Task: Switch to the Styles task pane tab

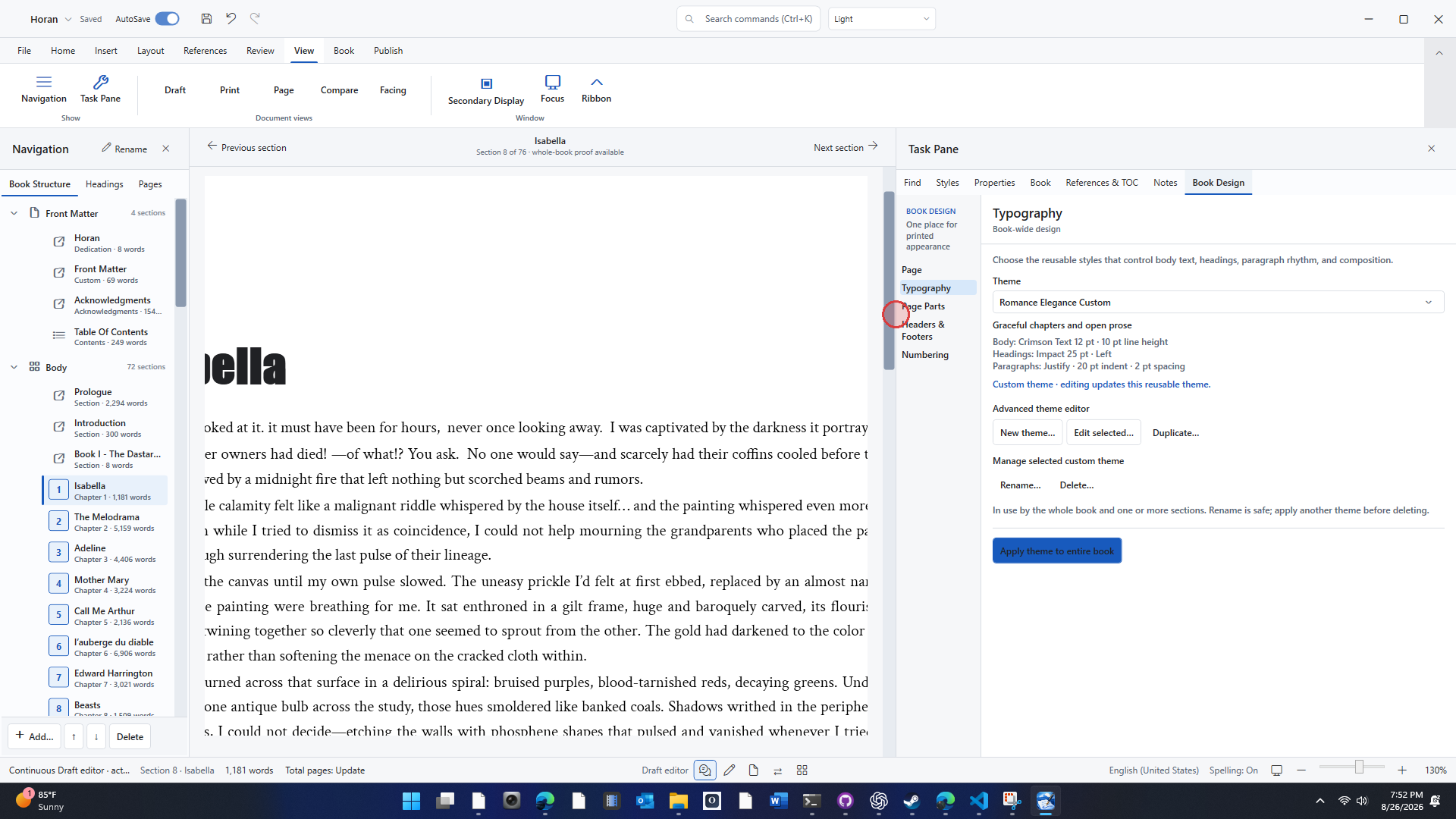Action: point(947,183)
